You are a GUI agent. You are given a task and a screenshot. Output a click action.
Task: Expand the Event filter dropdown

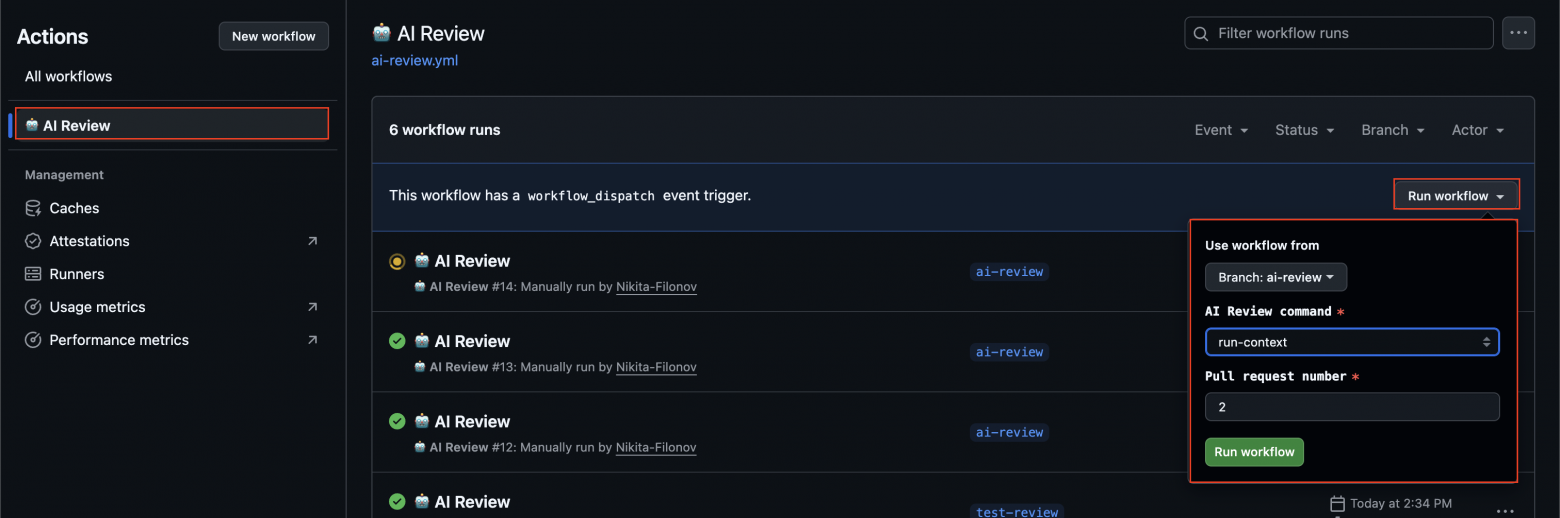coord(1221,130)
